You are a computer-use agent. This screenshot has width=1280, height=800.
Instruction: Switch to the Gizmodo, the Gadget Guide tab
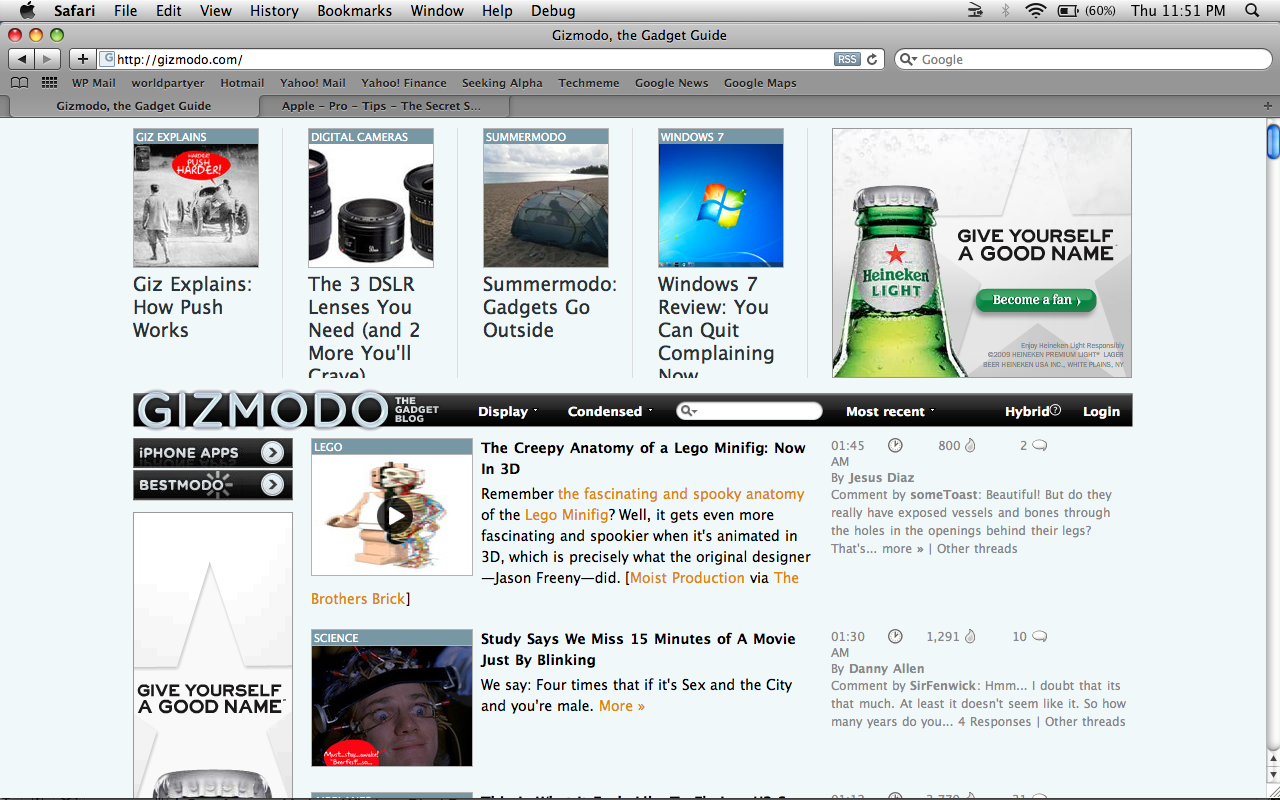(133, 105)
